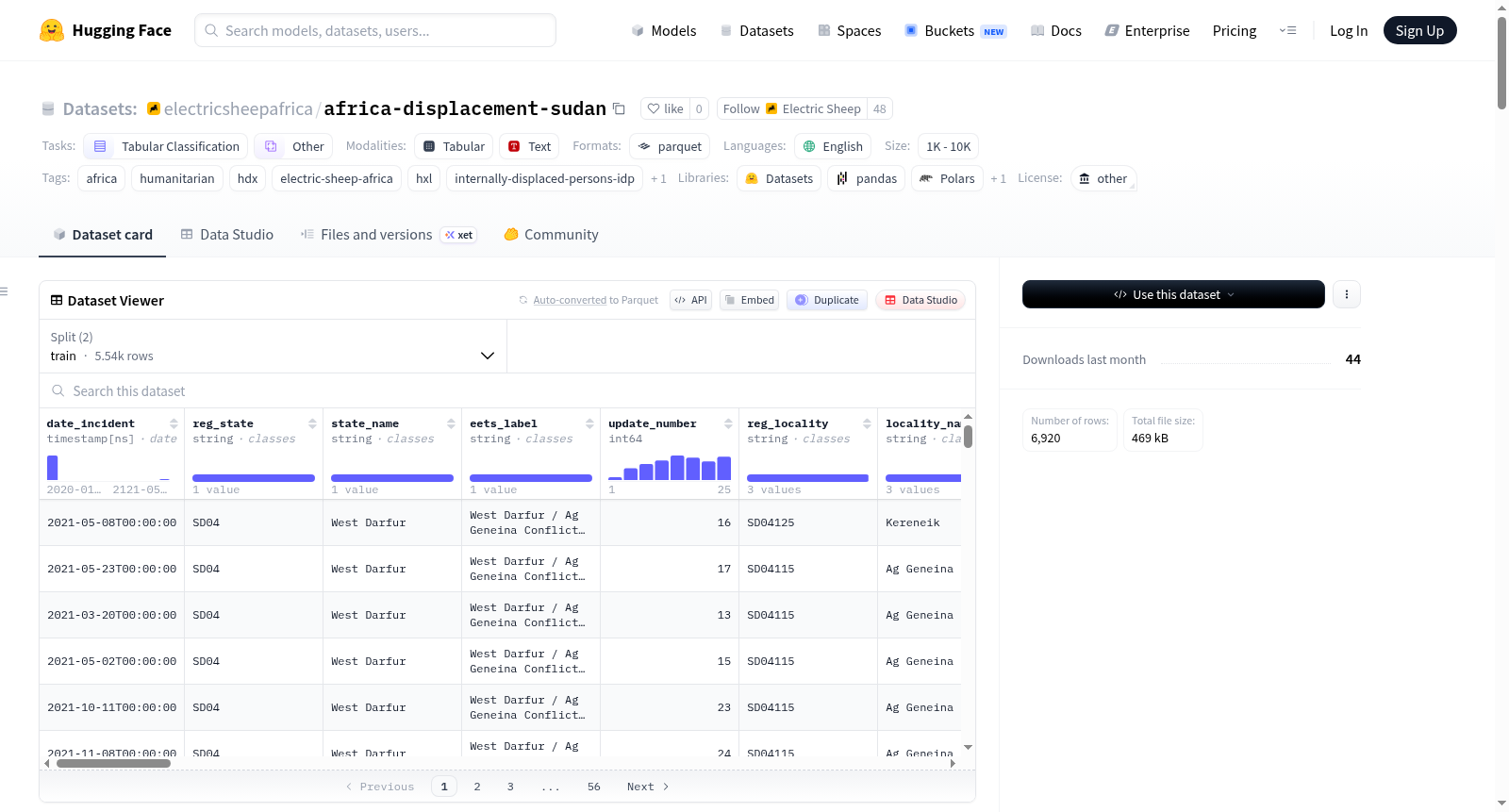Screen dimensions: 1509x812
Task: Sort by the state_name column sort icon
Action: tap(451, 423)
